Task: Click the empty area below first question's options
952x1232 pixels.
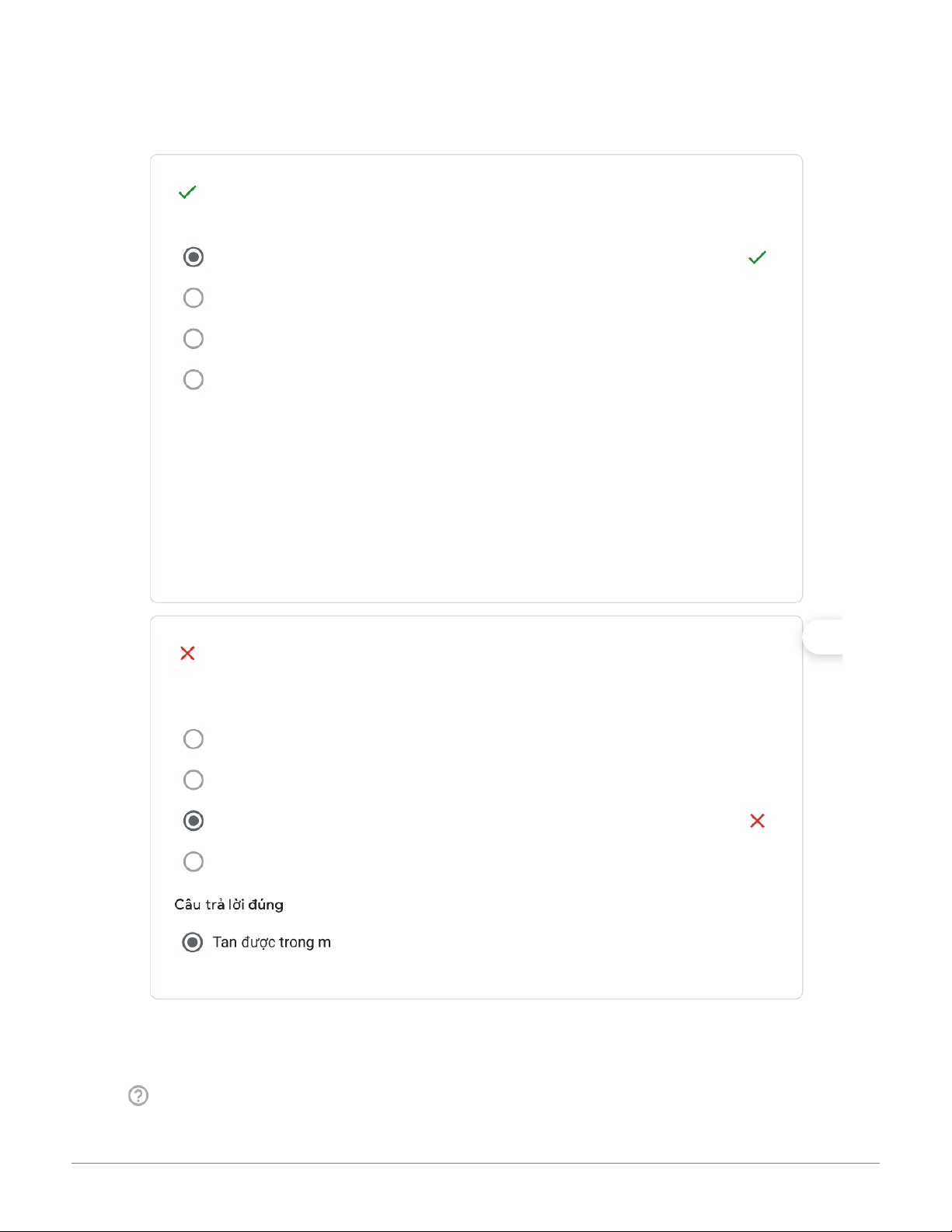Action: tap(476, 497)
